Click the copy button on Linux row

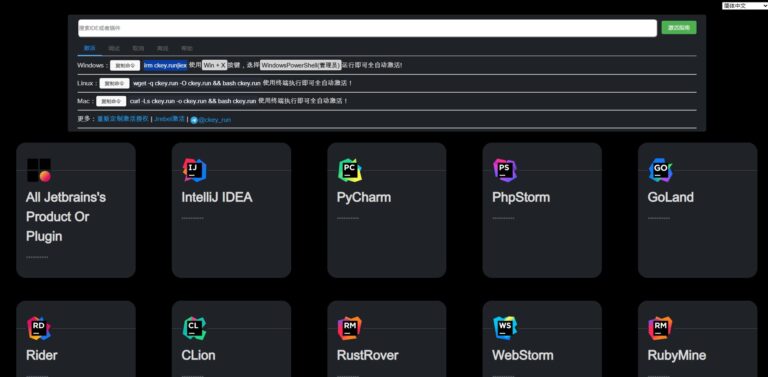coord(115,83)
